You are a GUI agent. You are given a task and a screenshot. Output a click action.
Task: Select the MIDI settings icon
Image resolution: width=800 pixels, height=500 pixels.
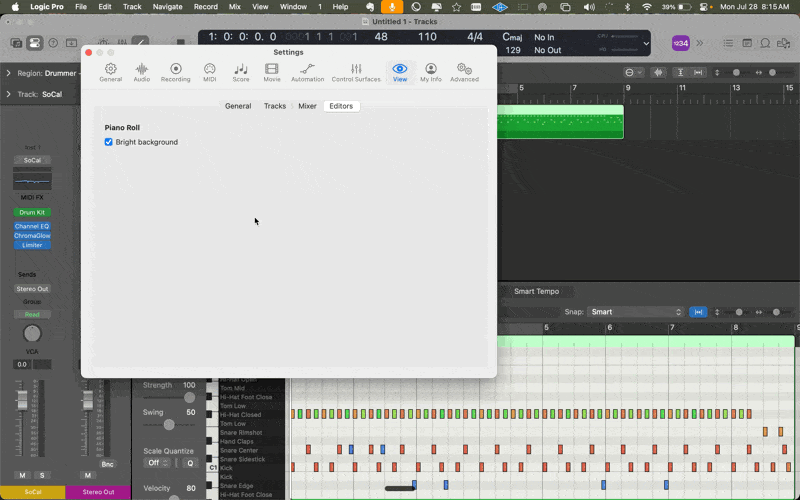(209, 72)
